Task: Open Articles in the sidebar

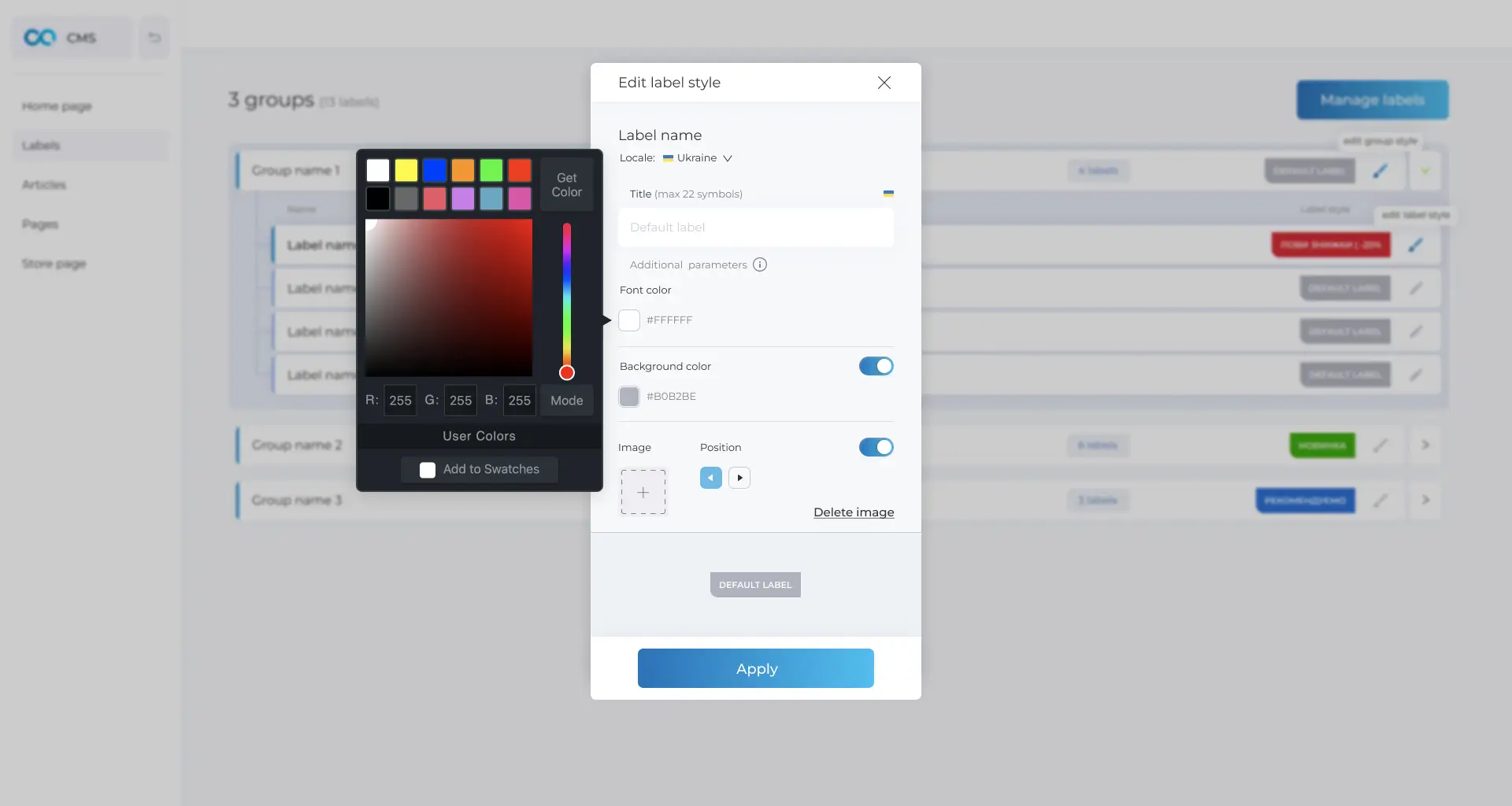Action: click(44, 185)
